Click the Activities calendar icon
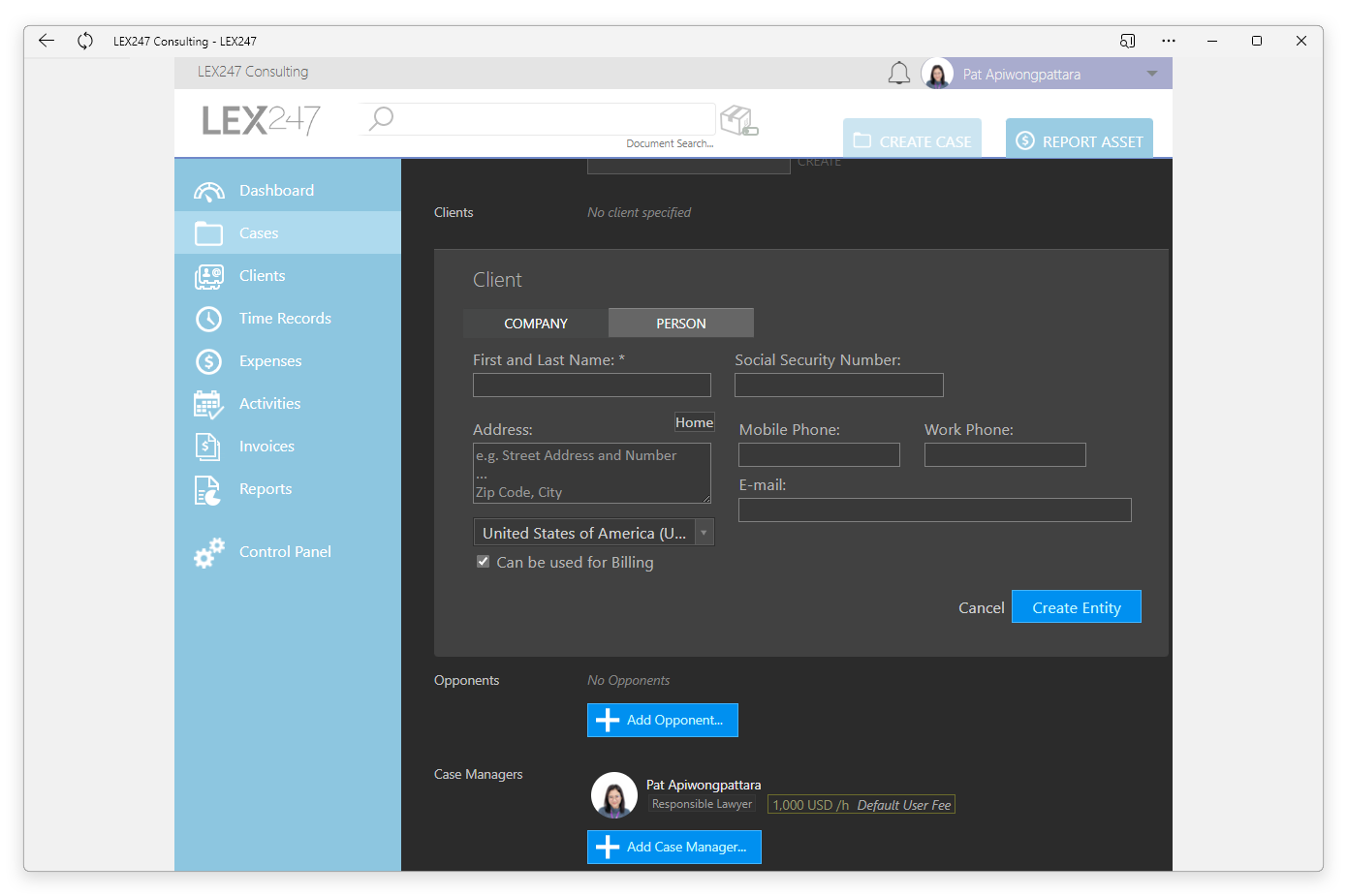 tap(209, 404)
